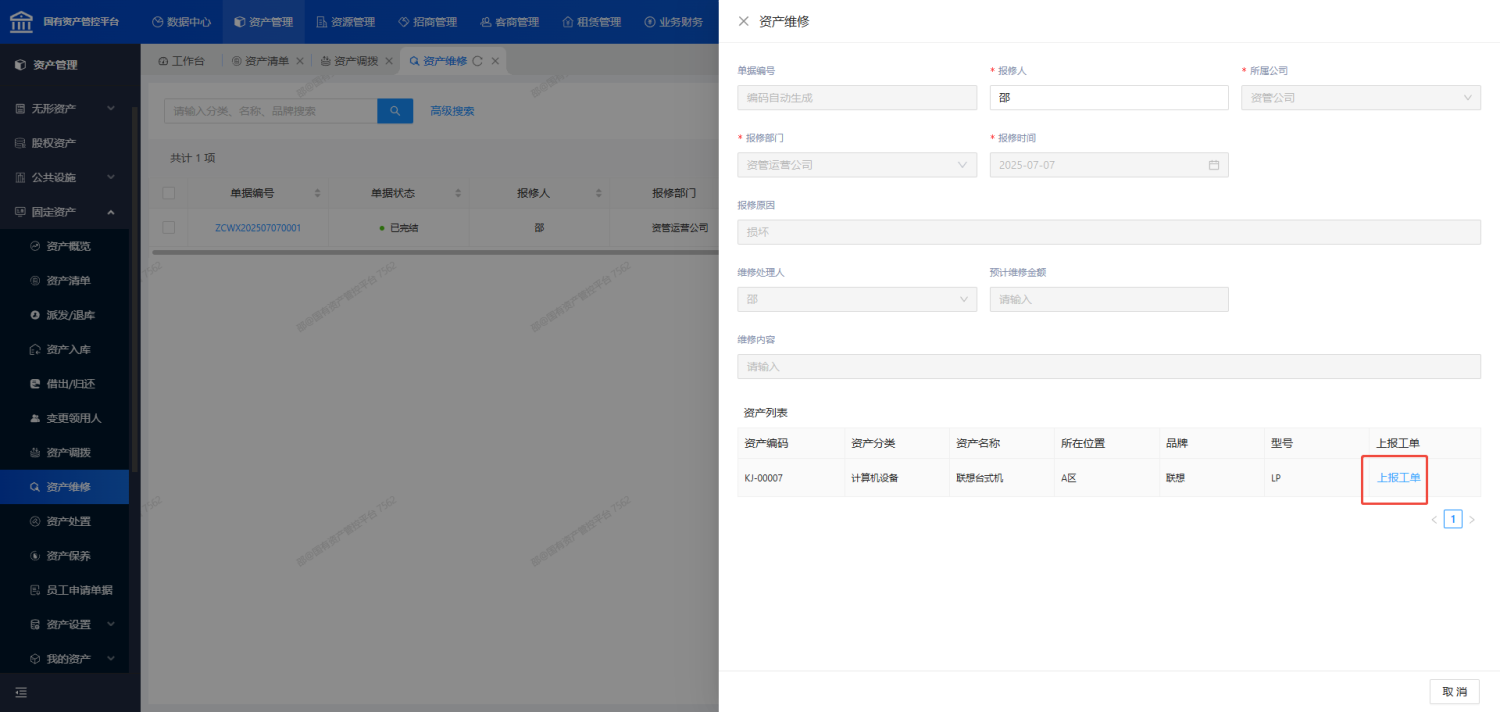Viewport: 1500px width, 712px height.
Task: Switch to the 资产清单 tab
Action: tap(260, 61)
